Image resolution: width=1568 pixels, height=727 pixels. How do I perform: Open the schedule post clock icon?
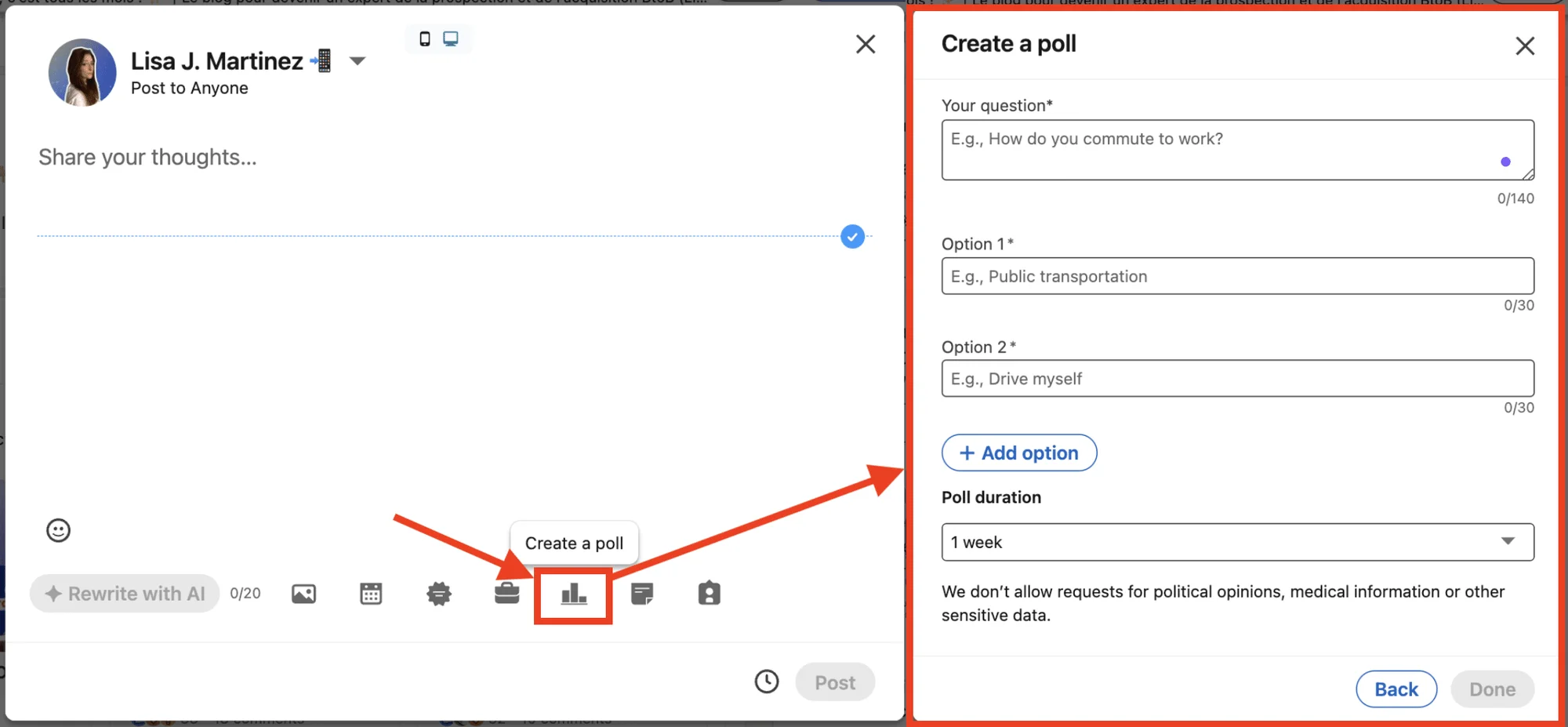(x=767, y=682)
